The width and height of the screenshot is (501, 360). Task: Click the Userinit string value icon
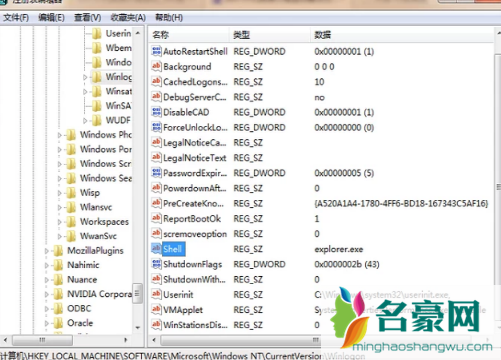click(x=156, y=294)
